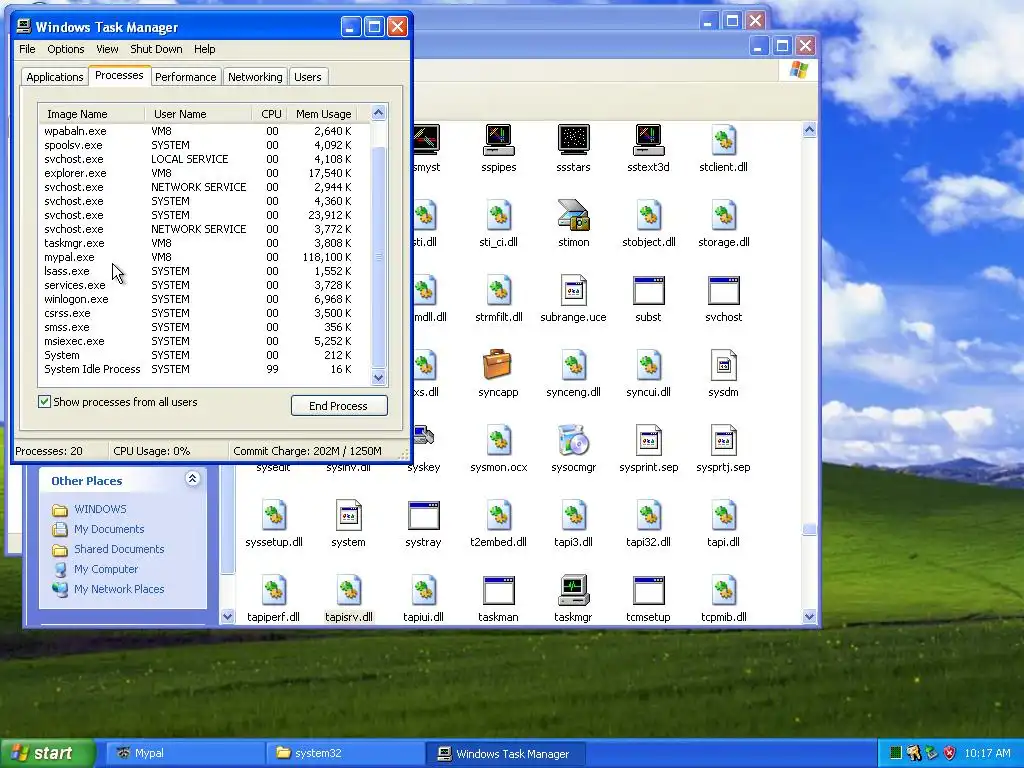Viewport: 1024px width, 768px height.
Task: Open the File menu in Task Manager
Action: (x=27, y=49)
